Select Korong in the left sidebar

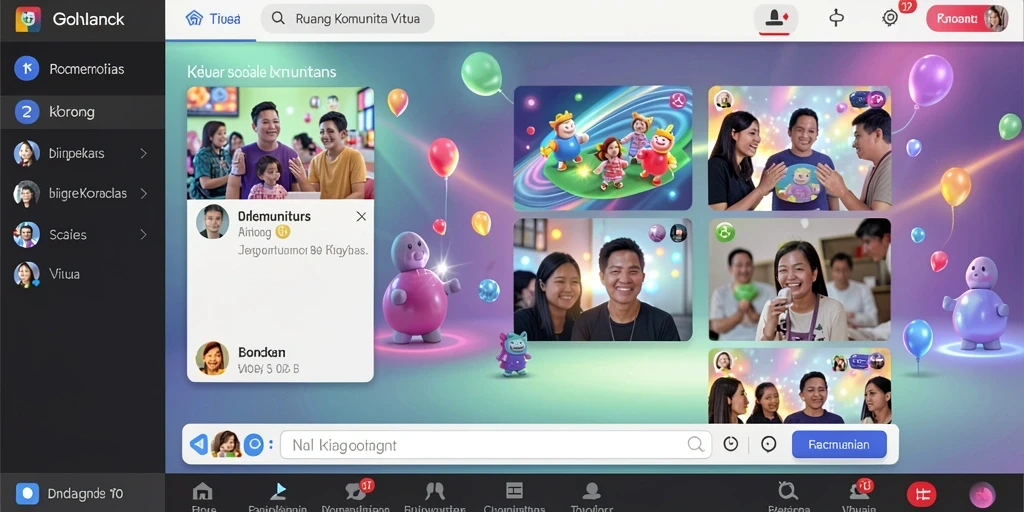82,112
